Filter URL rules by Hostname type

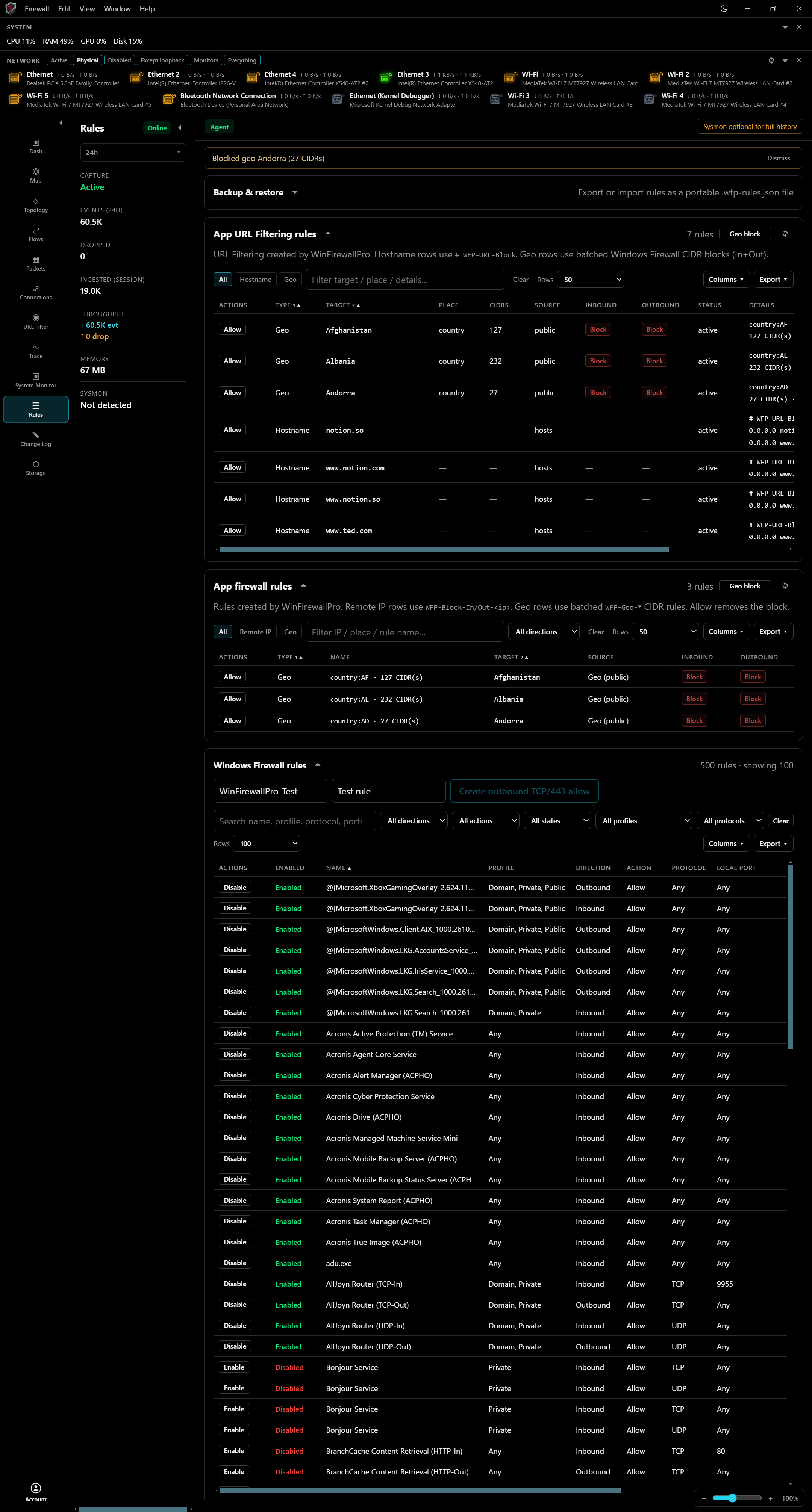click(255, 280)
